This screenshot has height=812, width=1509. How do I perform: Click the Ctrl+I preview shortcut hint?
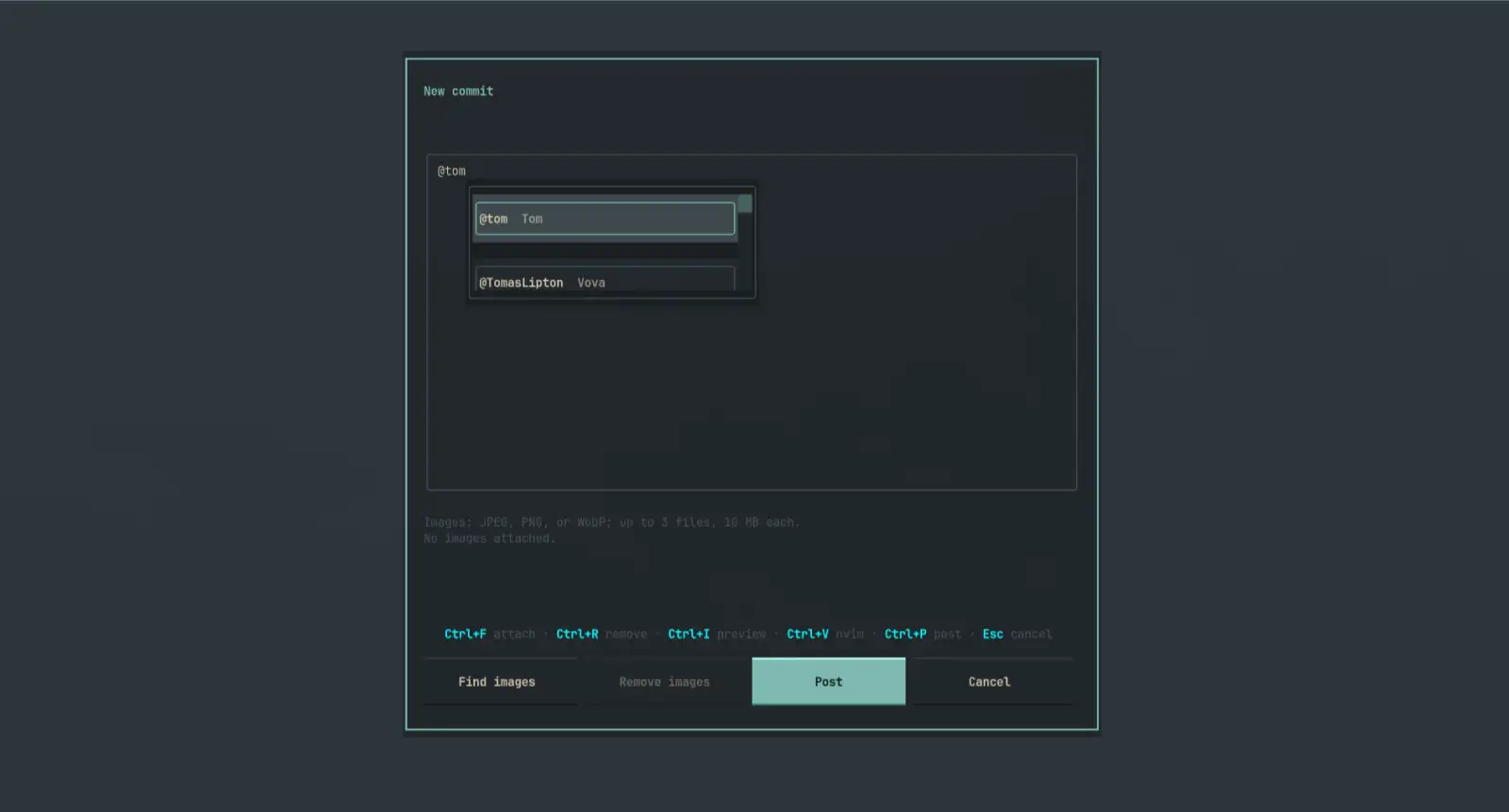pos(717,634)
